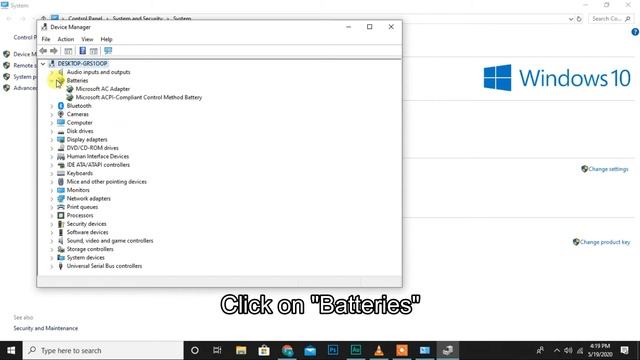Expand the Disk drives category
Image resolution: width=640 pixels, height=360 pixels.
pyautogui.click(x=52, y=131)
